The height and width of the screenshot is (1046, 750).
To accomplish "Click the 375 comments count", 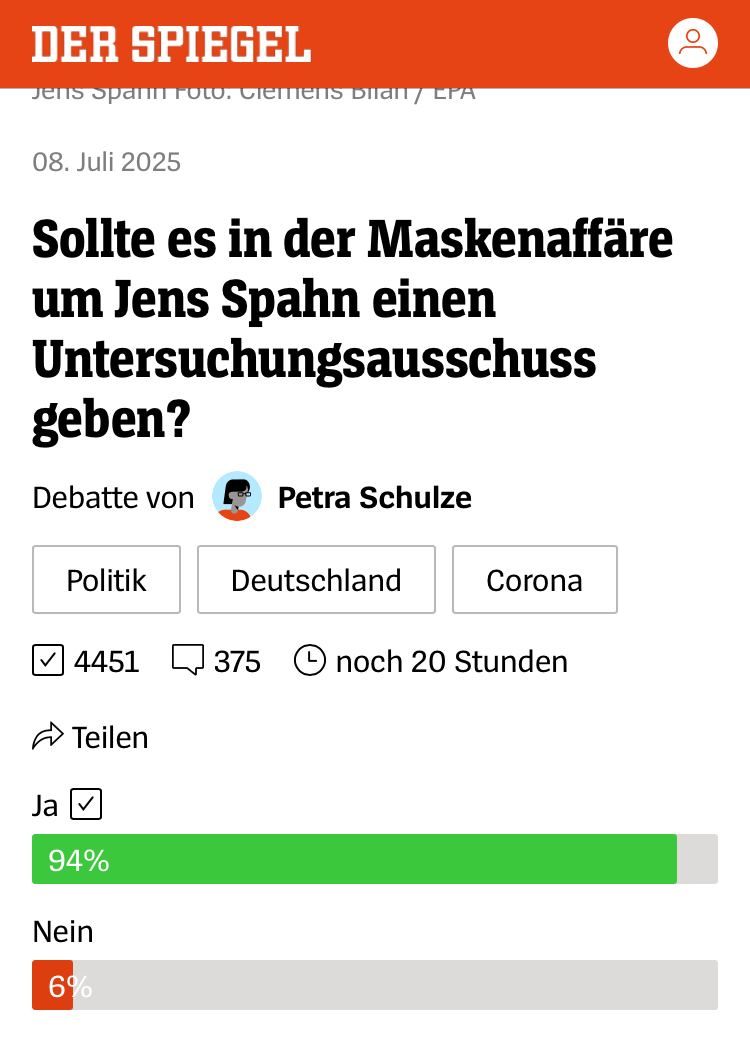I will pos(237,661).
